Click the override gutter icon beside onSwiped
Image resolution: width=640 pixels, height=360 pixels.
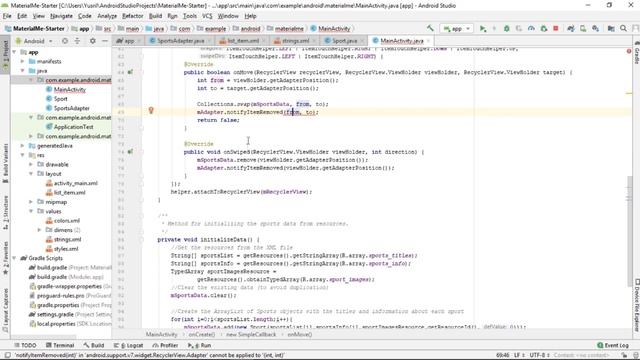pos(130,151)
